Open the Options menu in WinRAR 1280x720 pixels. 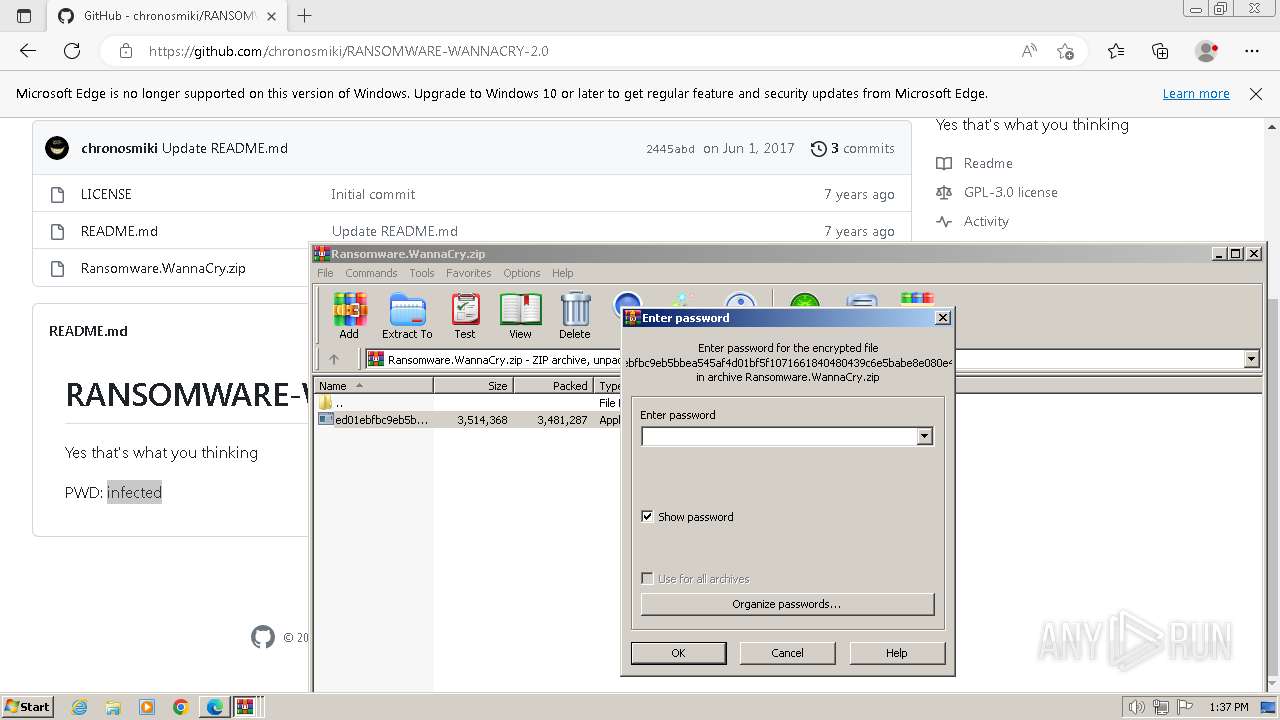point(521,273)
